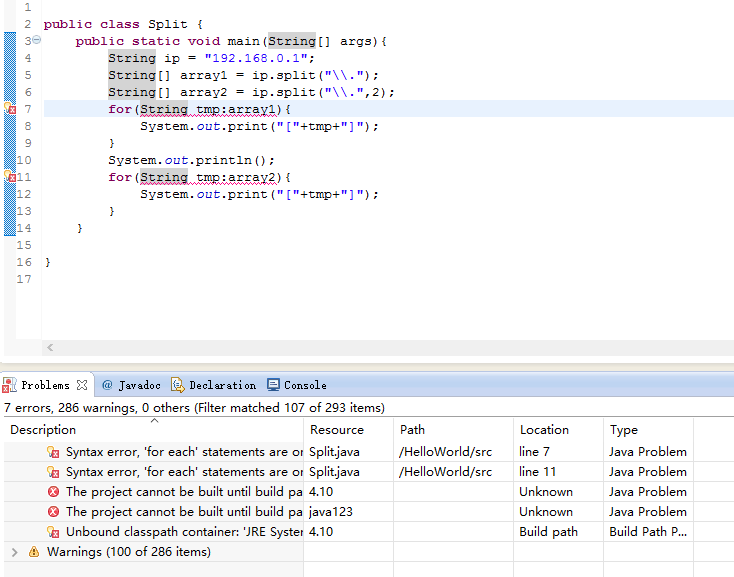Image resolution: width=734 pixels, height=577 pixels.
Task: Click the error marker on line 7
Action: pos(10,109)
